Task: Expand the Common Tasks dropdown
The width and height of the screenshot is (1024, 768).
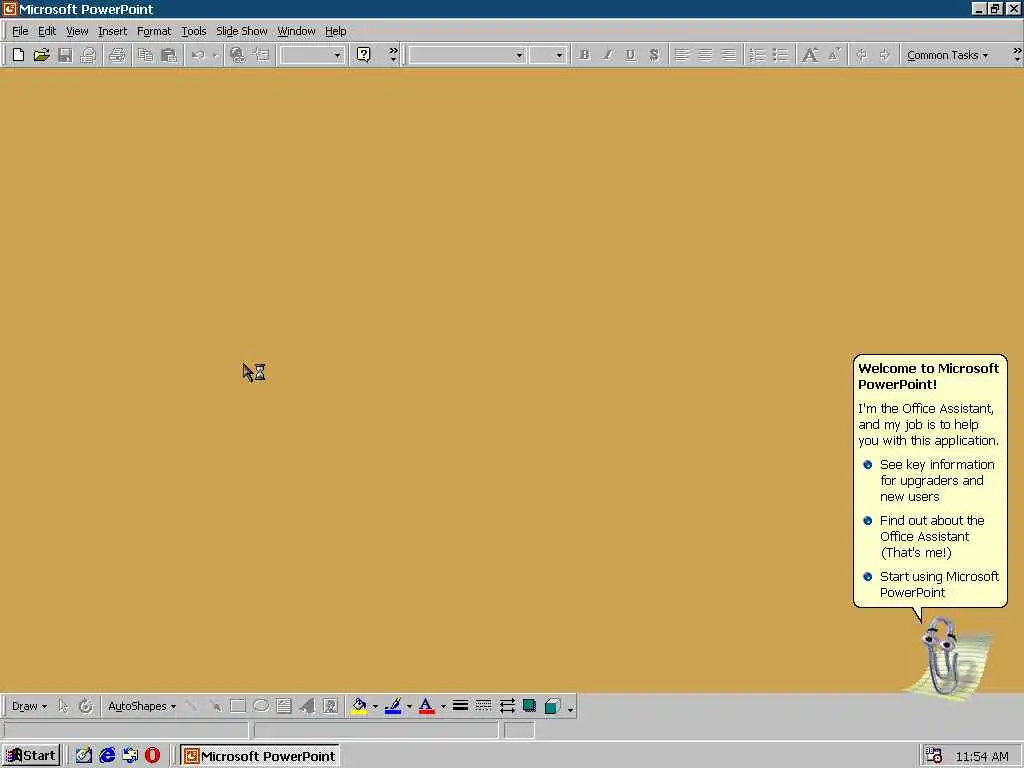Action: tap(947, 56)
